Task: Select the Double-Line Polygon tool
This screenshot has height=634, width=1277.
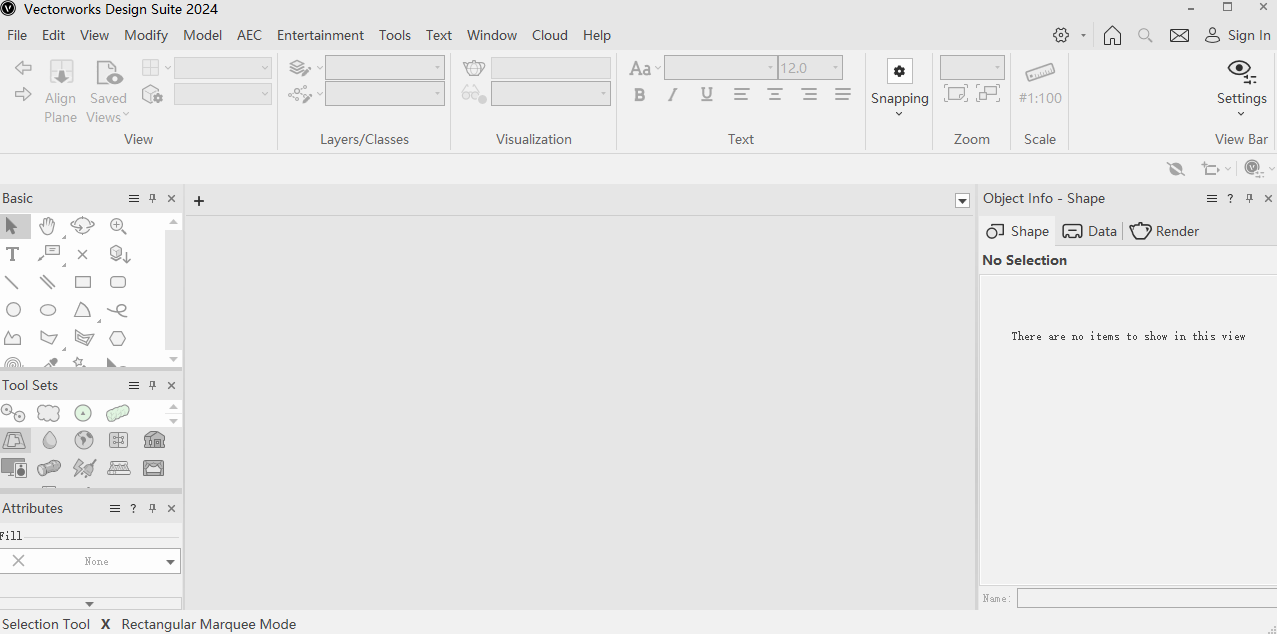Action: click(x=84, y=338)
